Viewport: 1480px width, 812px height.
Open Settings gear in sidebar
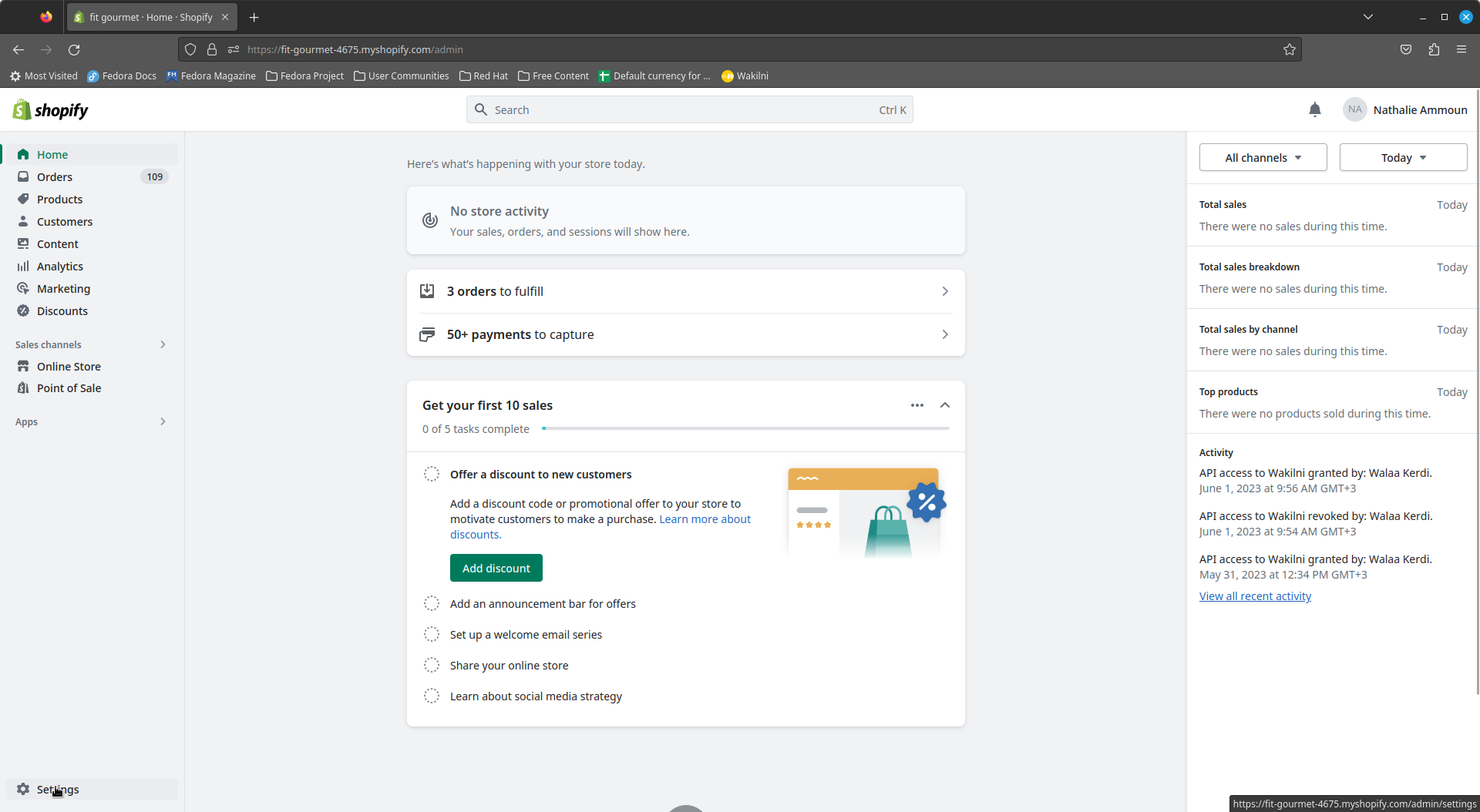click(23, 789)
